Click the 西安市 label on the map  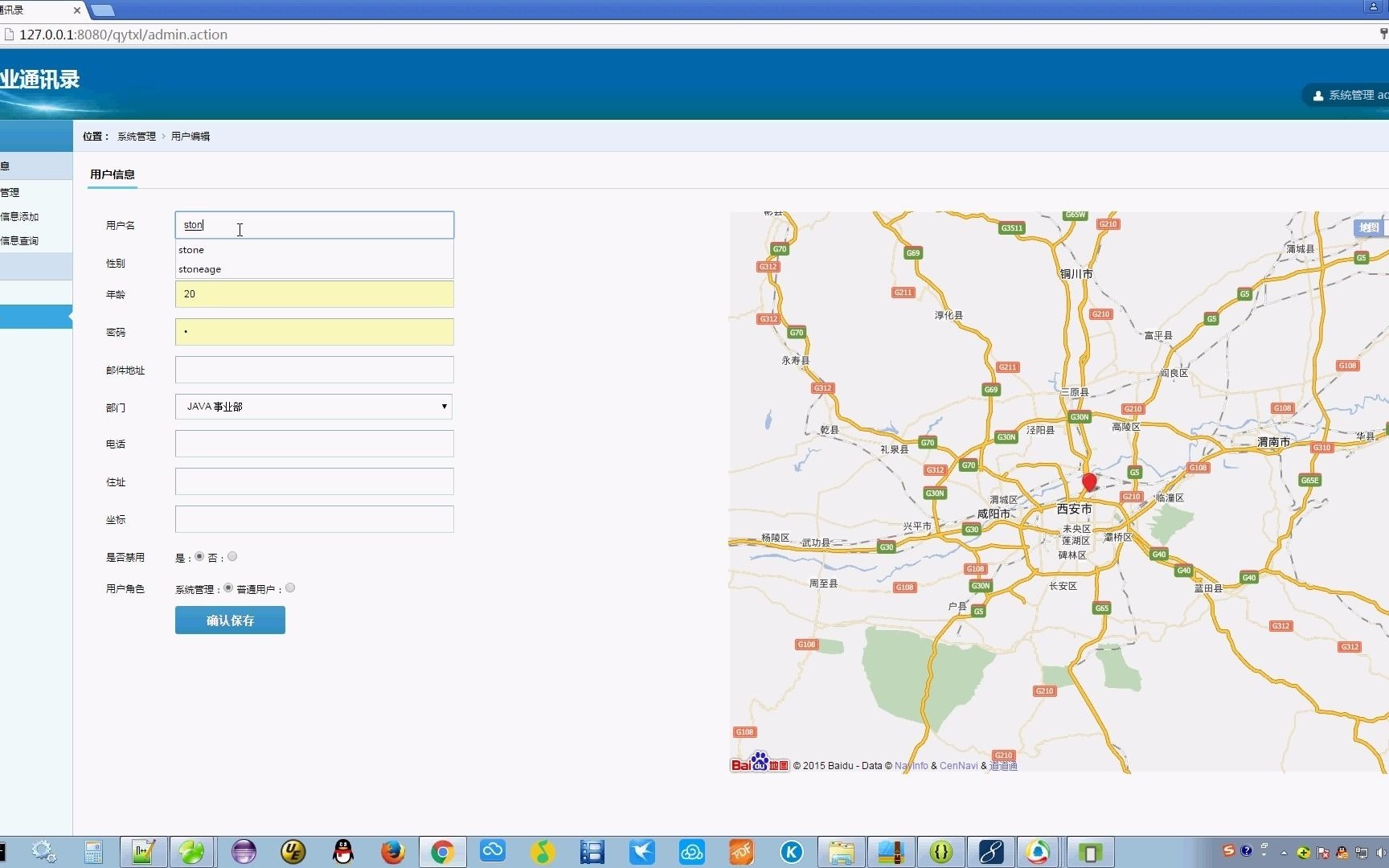(x=1074, y=509)
